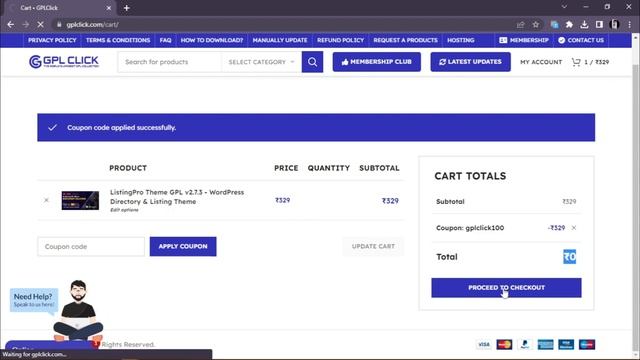Stop the page from loading
This screenshot has height=360, width=640.
tap(40, 24)
